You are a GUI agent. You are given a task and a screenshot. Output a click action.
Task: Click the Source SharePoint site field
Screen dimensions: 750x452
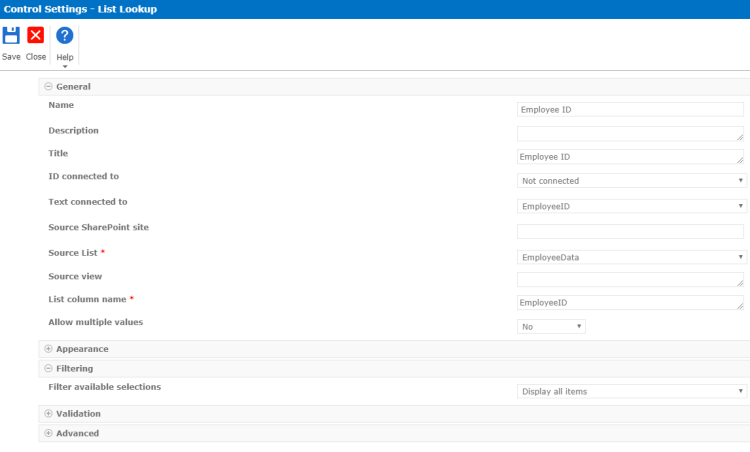tap(630, 232)
